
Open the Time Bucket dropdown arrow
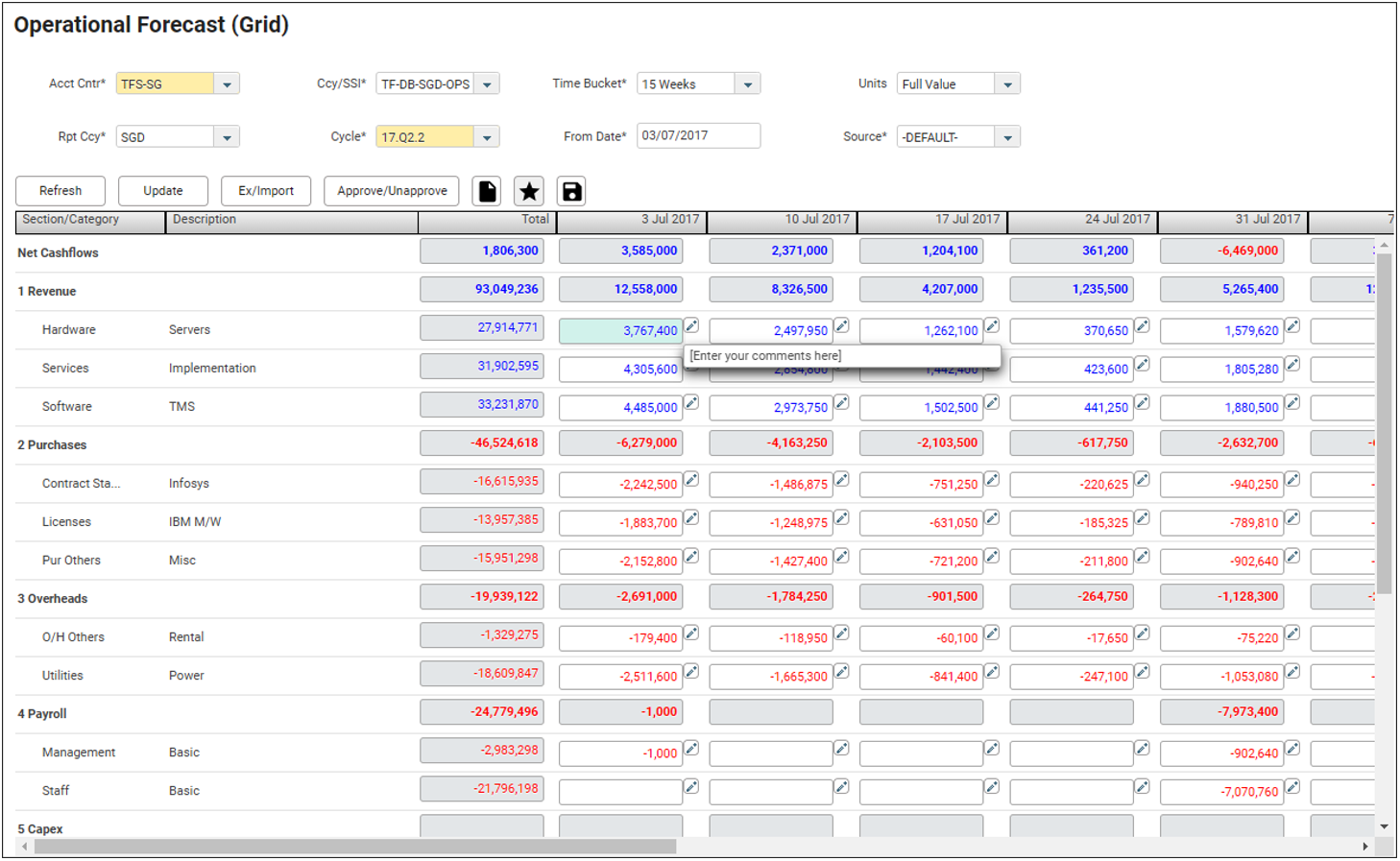(x=748, y=84)
